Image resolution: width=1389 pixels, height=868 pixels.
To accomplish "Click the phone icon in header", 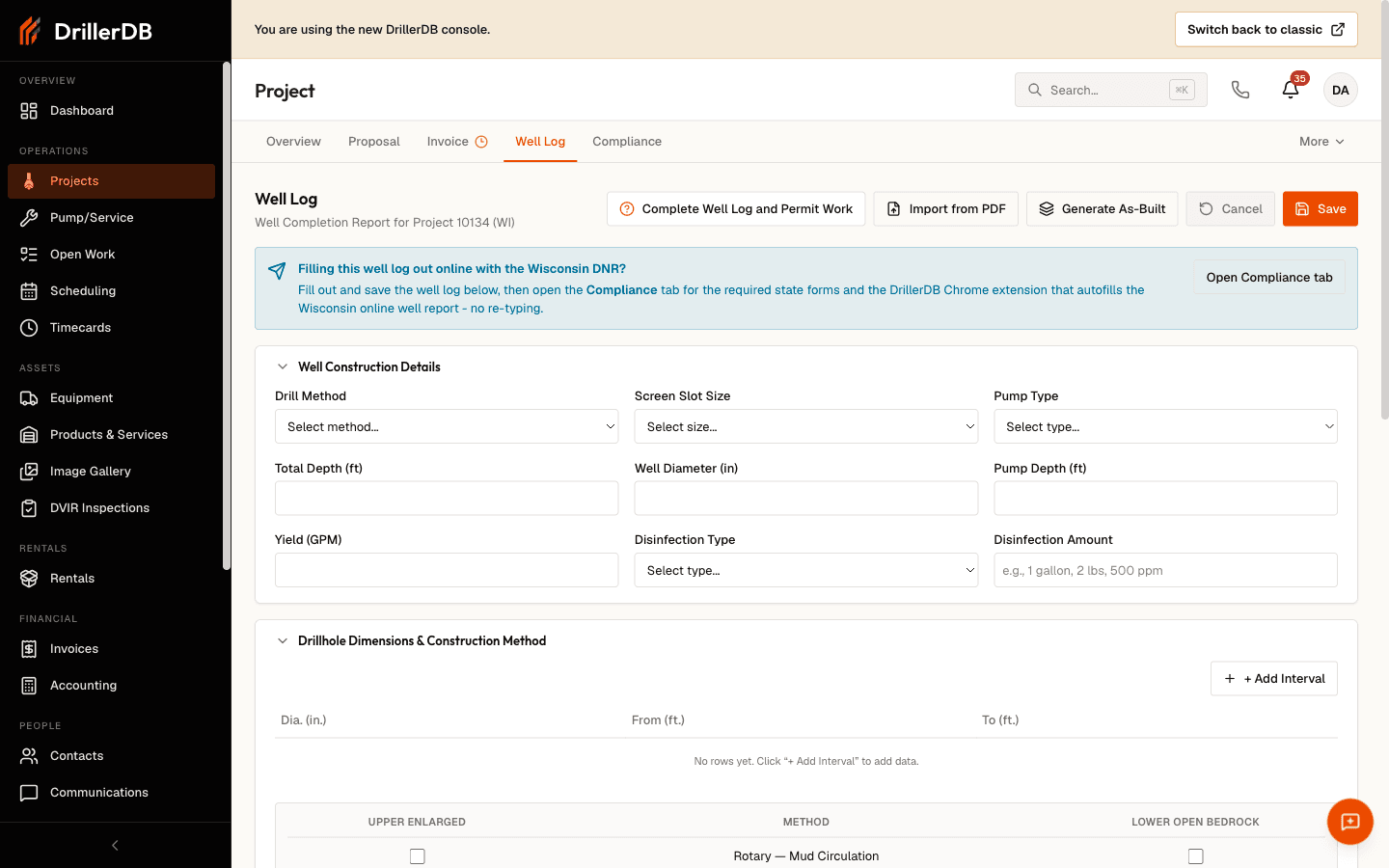I will [x=1240, y=90].
